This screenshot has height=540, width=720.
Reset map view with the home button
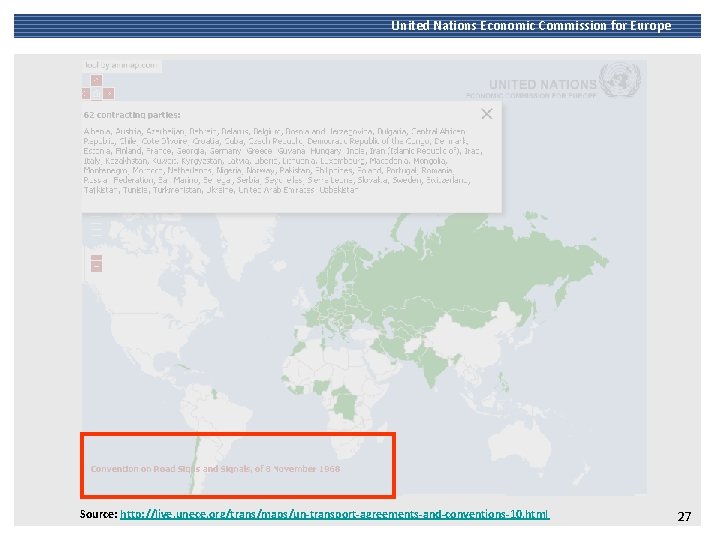coord(96,94)
